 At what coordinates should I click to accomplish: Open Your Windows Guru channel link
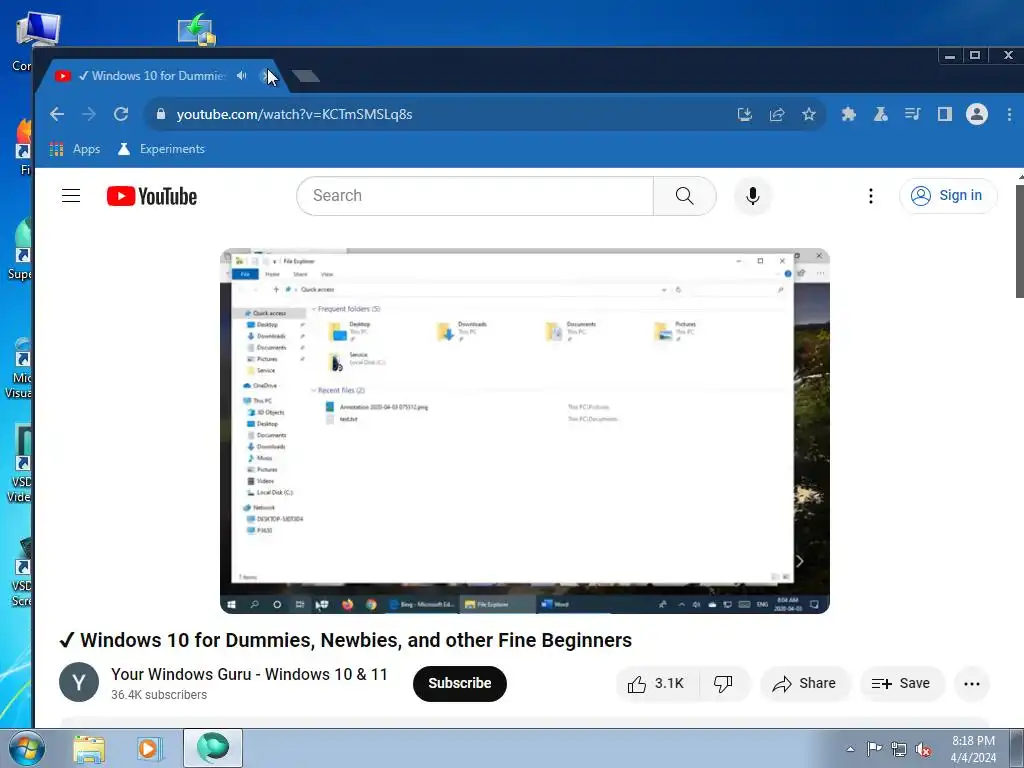coord(249,674)
